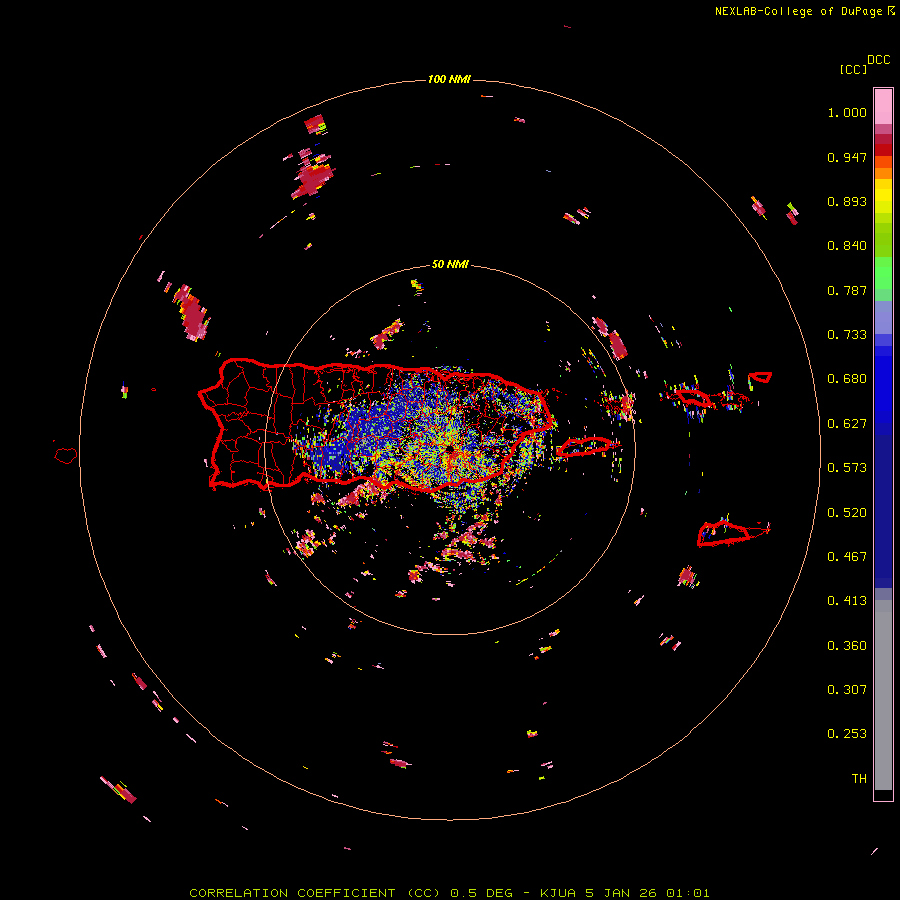Click the 0.520 scale value
The width and height of the screenshot is (900, 900).
pyautogui.click(x=847, y=513)
